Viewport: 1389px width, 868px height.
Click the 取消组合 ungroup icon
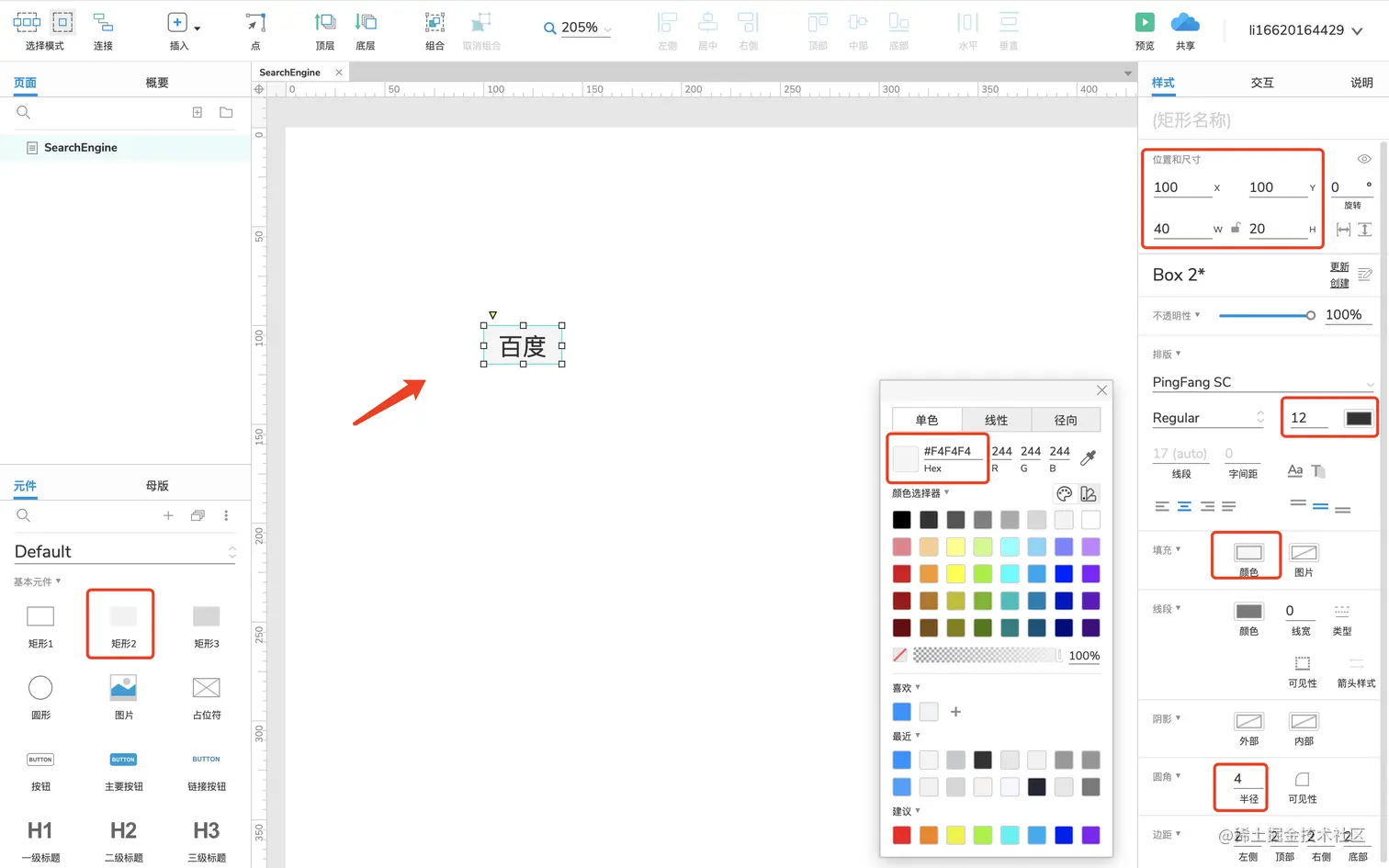click(481, 23)
